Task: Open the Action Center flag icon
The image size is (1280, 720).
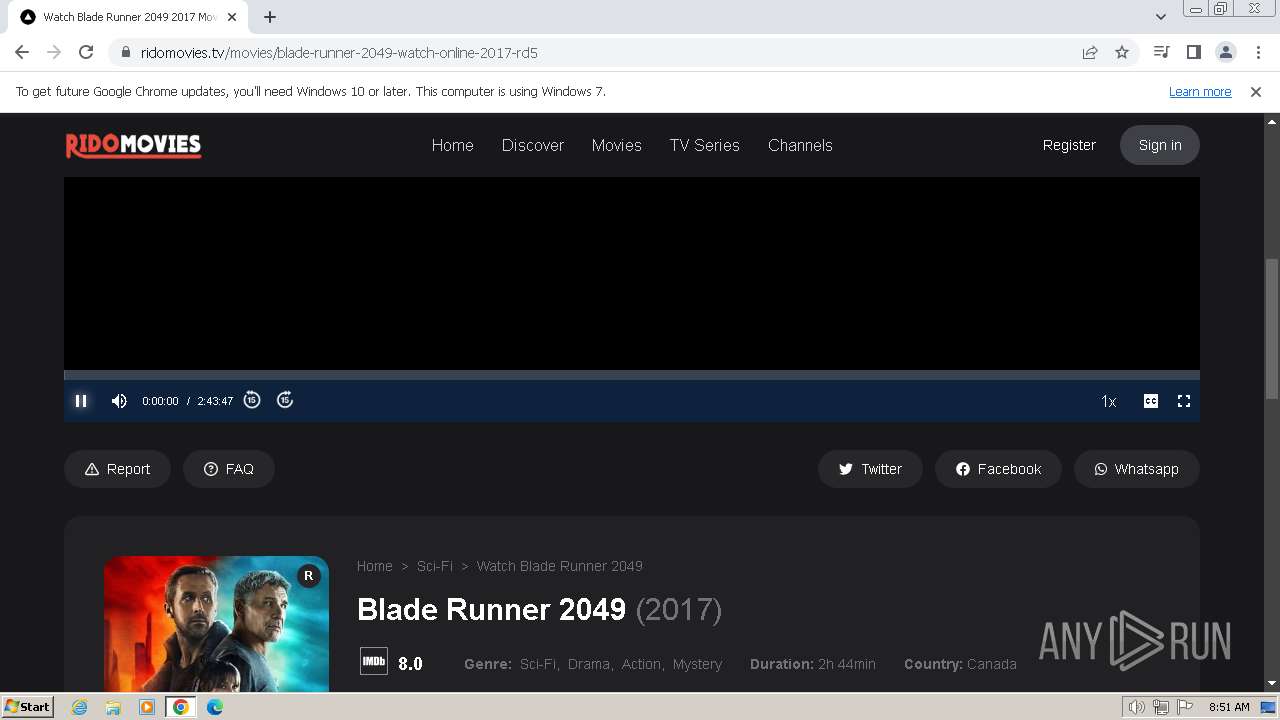Action: click(1185, 707)
